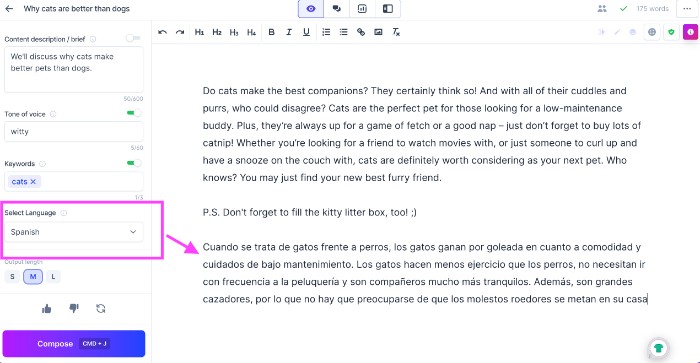Clear text formatting
The height and width of the screenshot is (363, 700).
(396, 32)
